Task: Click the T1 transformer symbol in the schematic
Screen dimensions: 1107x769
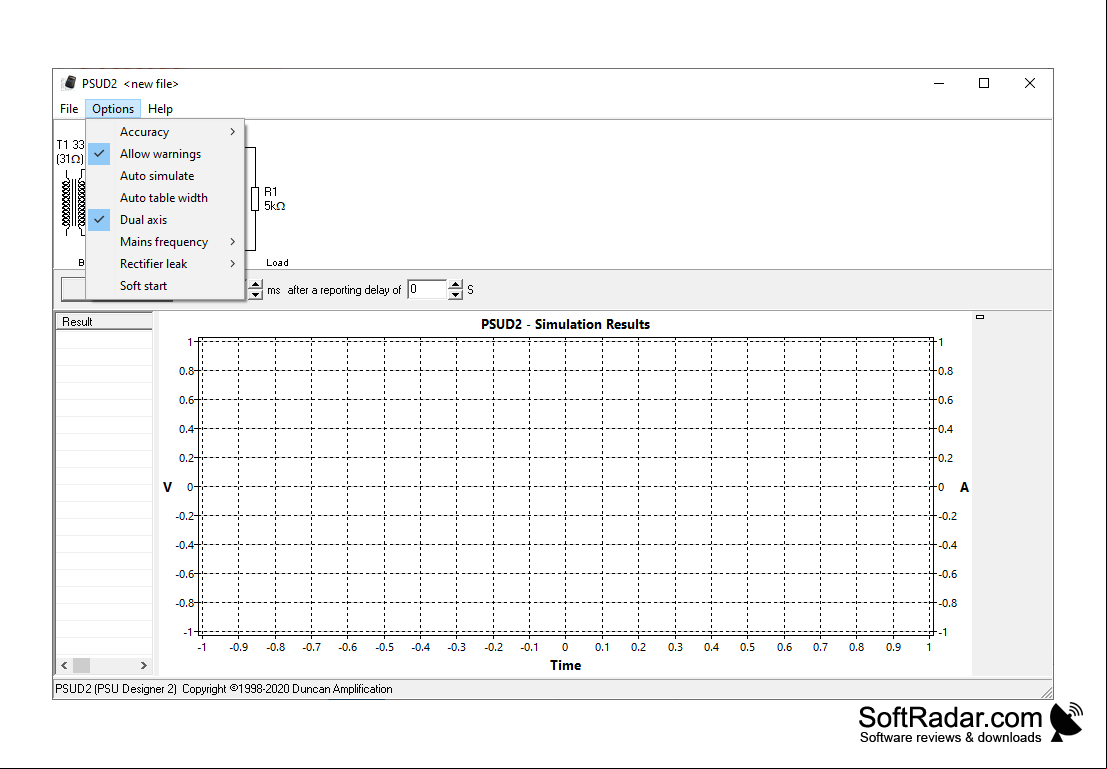Action: pyautogui.click(x=73, y=202)
